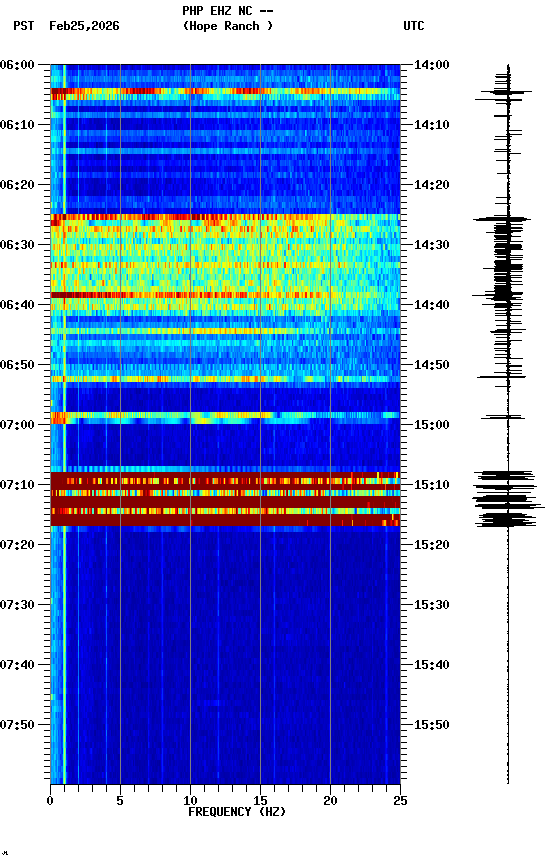Image resolution: width=552 pixels, height=864 pixels.
Task: Click the 07:00 PST time label
Action: click(x=17, y=425)
